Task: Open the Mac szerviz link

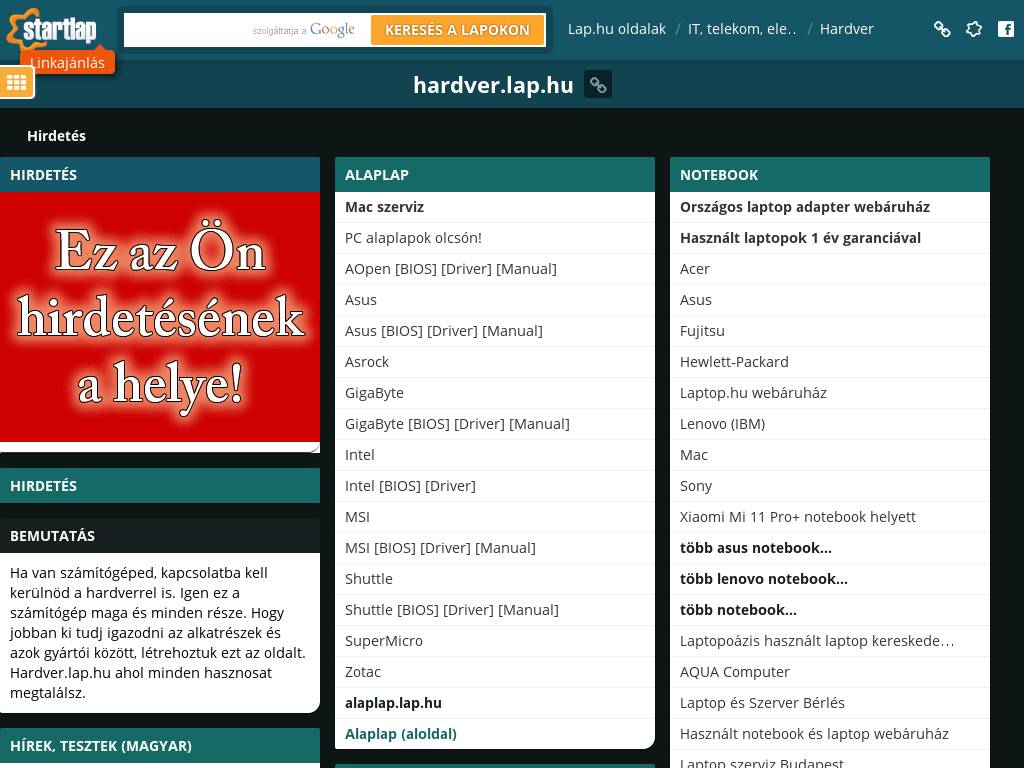Action: 384,207
